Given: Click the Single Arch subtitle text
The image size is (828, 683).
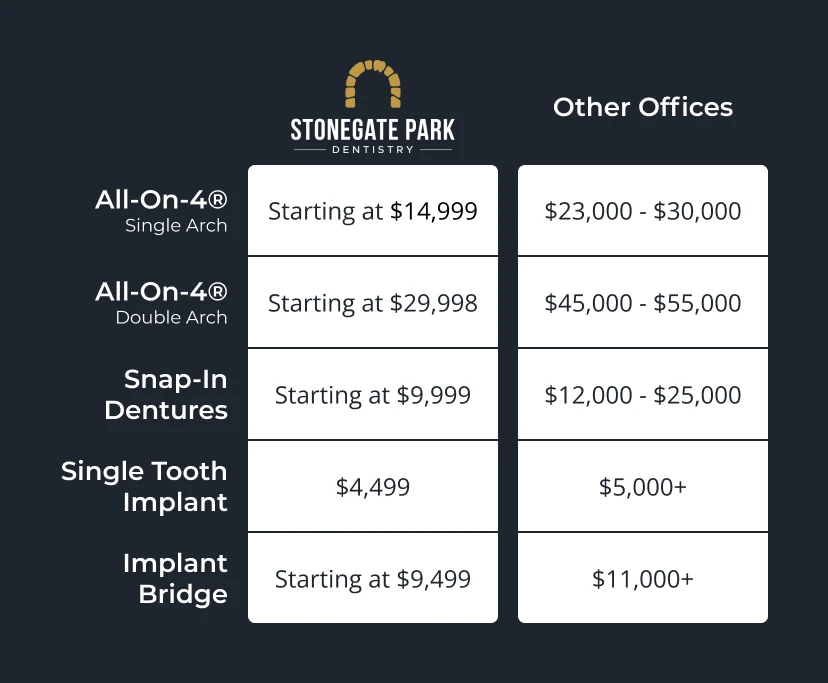Looking at the screenshot, I should click(x=176, y=226).
